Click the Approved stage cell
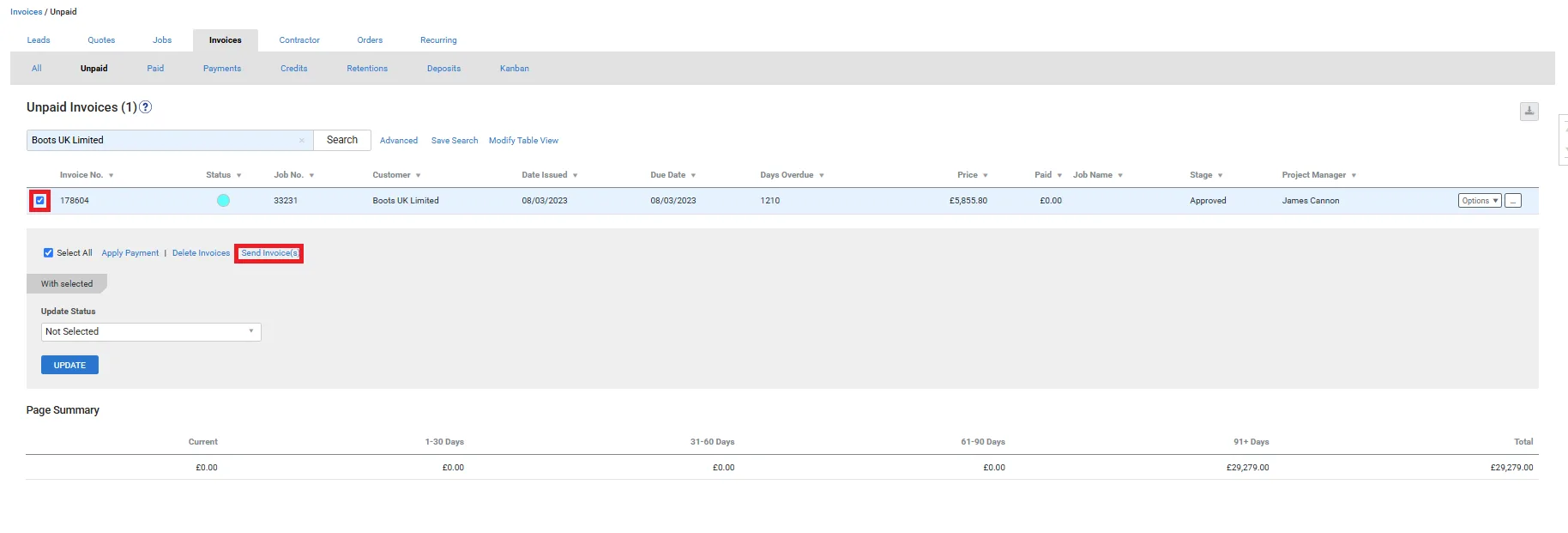The width and height of the screenshot is (1568, 533). point(1208,201)
